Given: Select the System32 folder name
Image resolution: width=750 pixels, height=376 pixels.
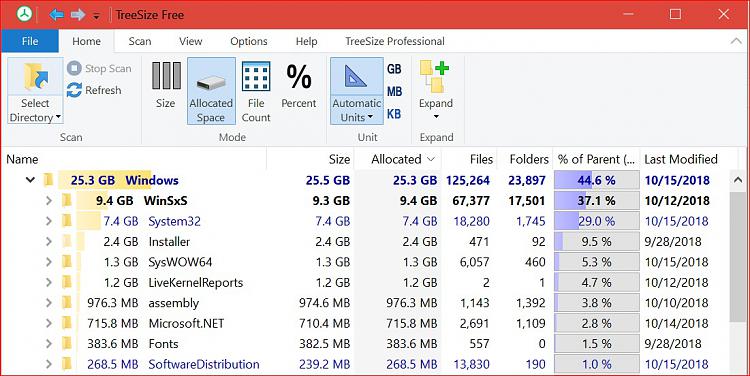Looking at the screenshot, I should [x=174, y=221].
